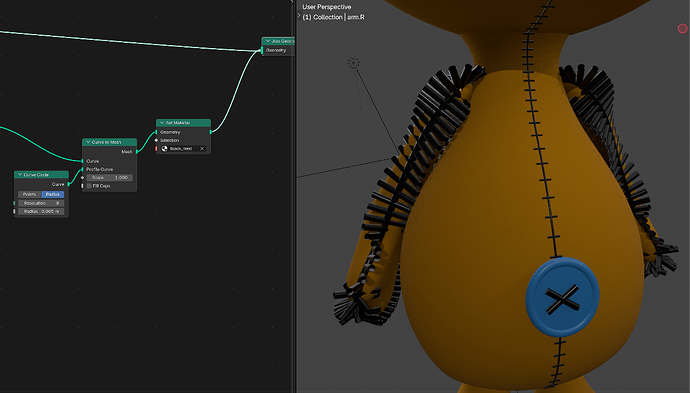This screenshot has width=690, height=393.
Task: Click the Collection | arm.R label
Action: (x=334, y=17)
